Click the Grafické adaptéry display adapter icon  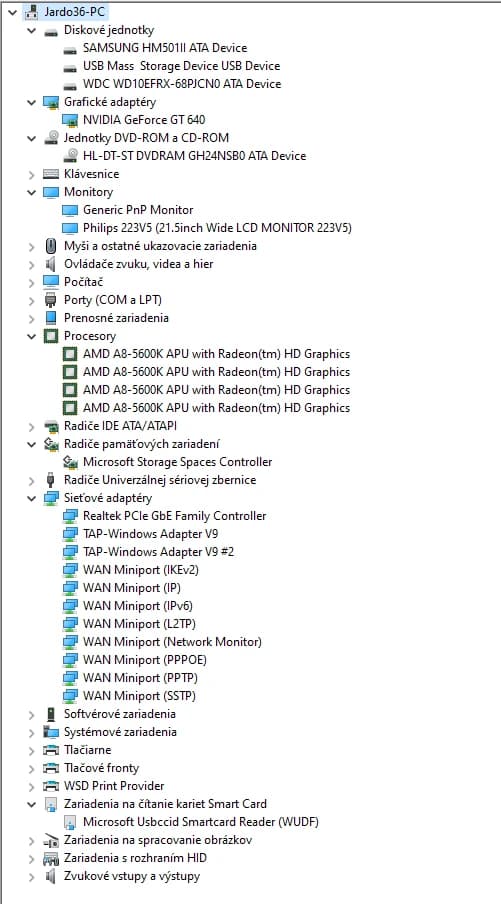point(51,102)
